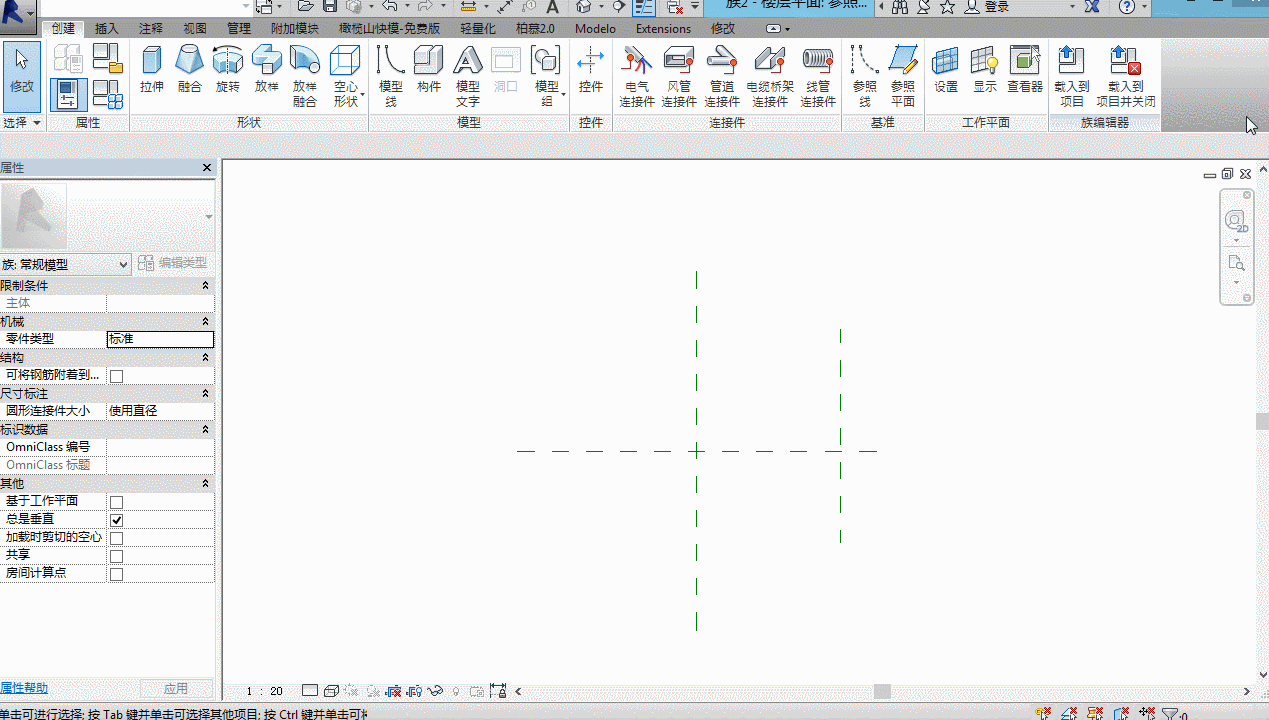Click the 零件类型 value field showing 标准
This screenshot has width=1269, height=720.
click(x=160, y=339)
